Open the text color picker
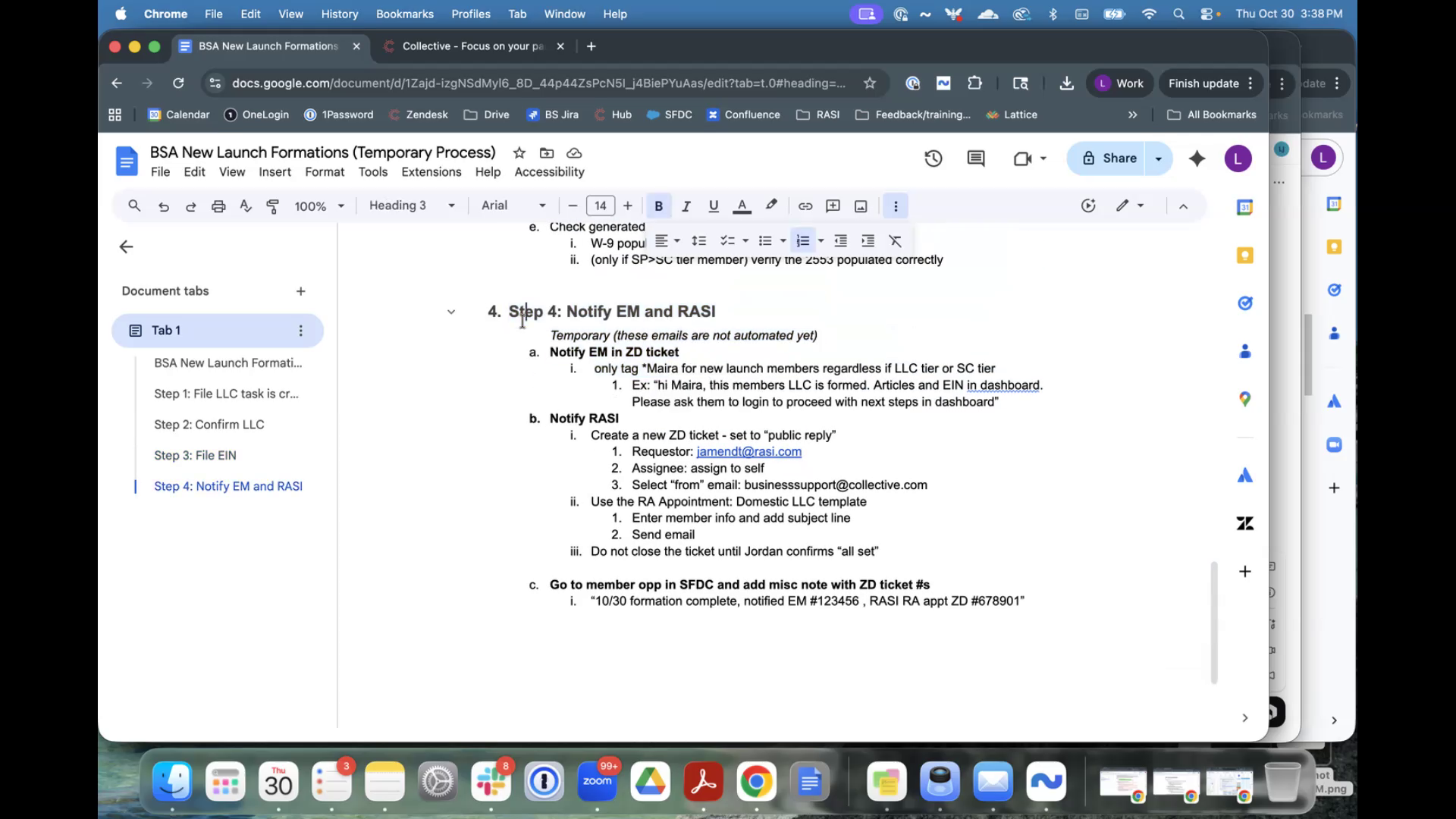This screenshot has width=1456, height=819. 742,206
